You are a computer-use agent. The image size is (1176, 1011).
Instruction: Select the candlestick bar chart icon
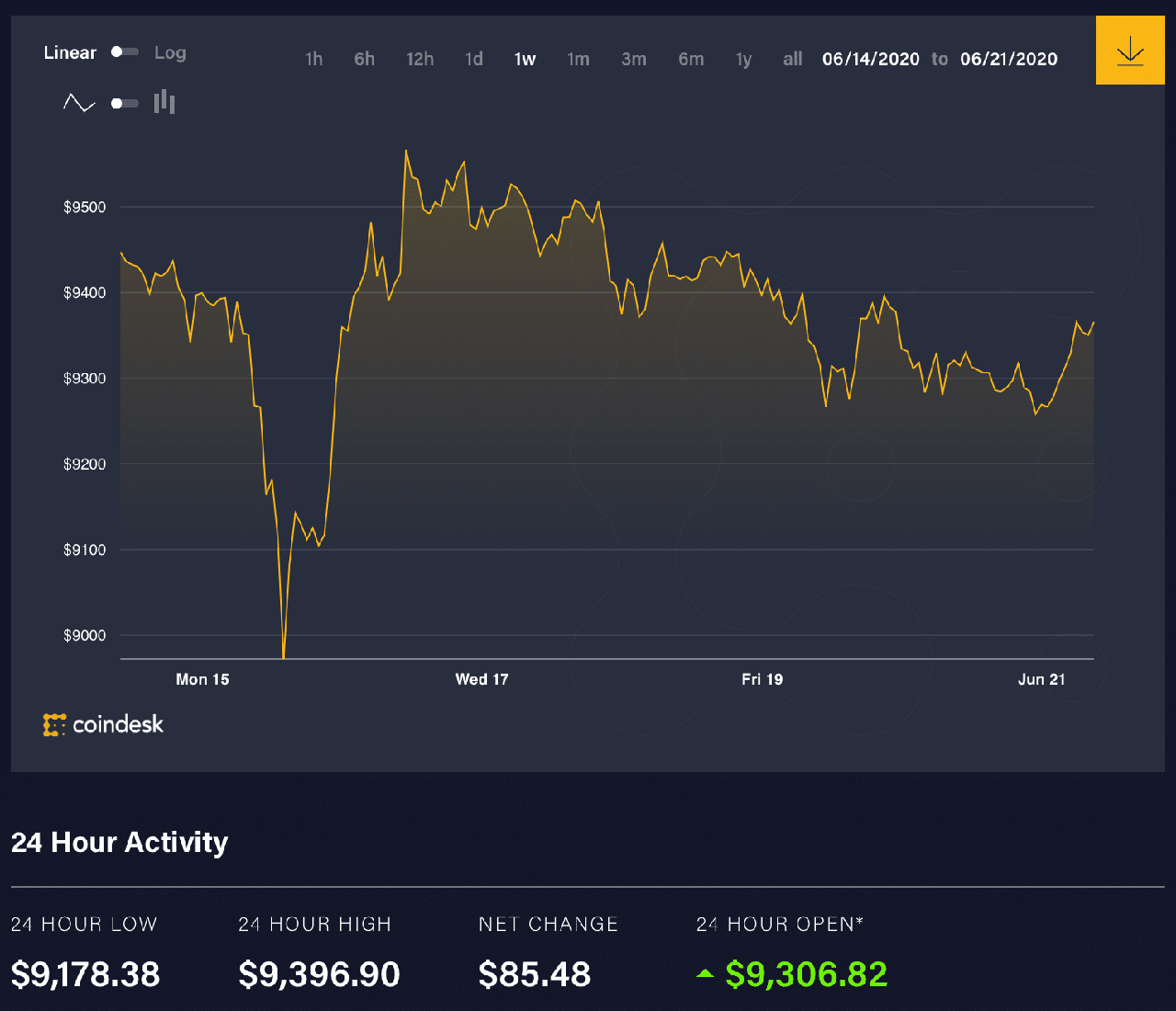click(164, 102)
